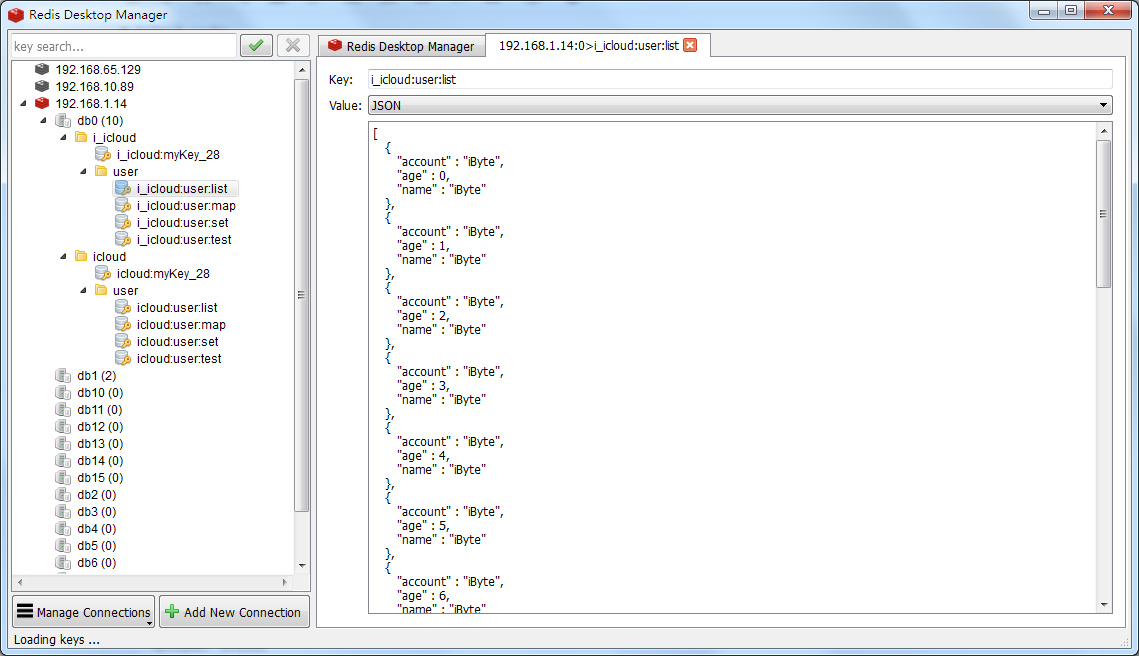
Task: Click the tree panel scroll down arrow
Action: [302, 565]
